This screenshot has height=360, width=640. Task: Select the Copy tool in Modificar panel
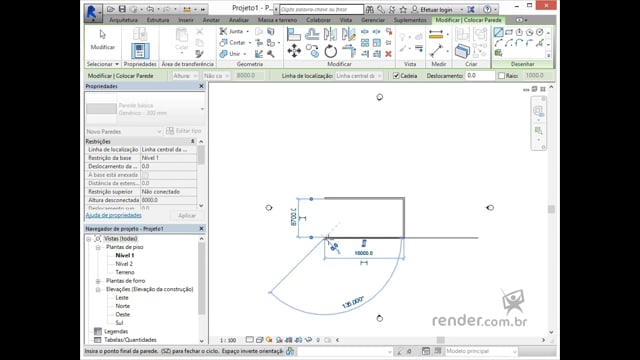click(313, 51)
